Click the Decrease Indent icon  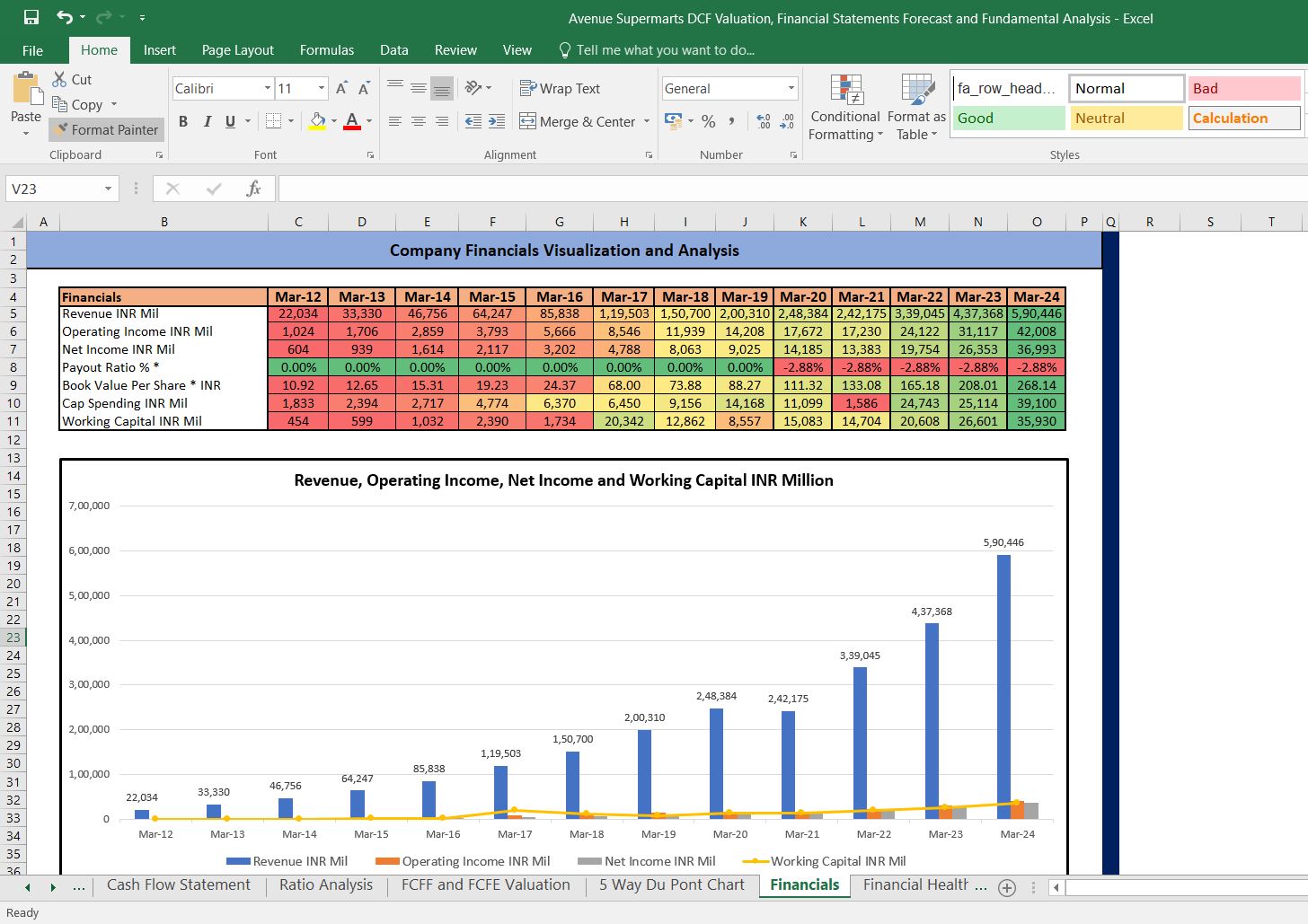473,120
